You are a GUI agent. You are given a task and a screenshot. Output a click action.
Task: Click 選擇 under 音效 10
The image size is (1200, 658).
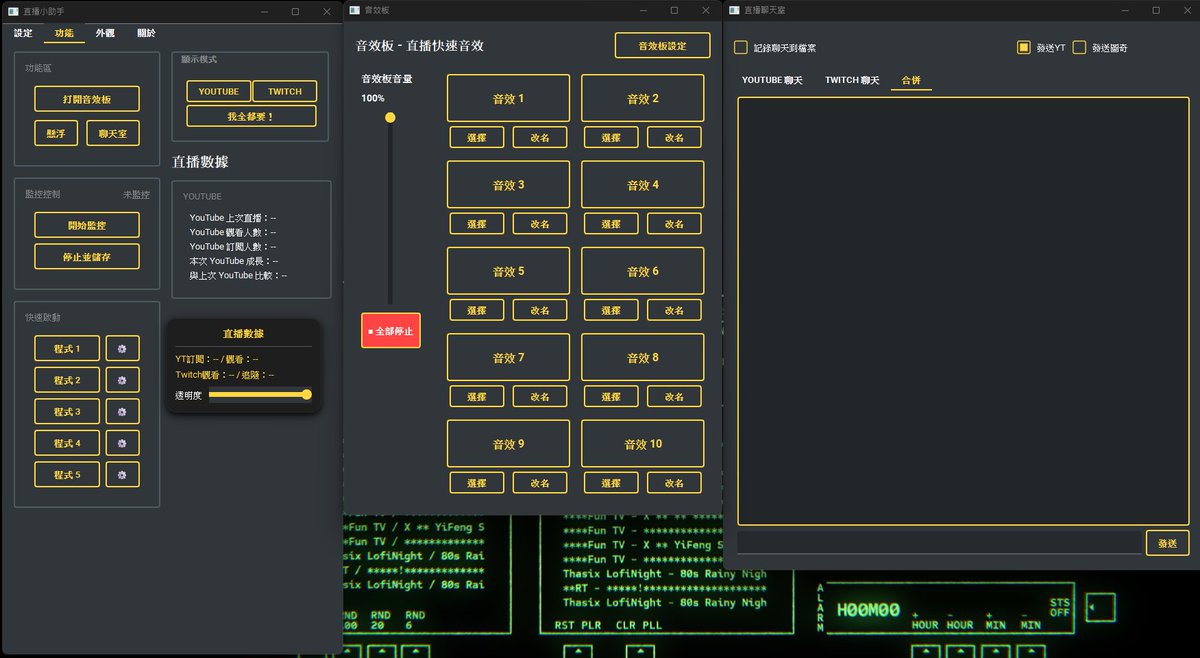click(611, 483)
